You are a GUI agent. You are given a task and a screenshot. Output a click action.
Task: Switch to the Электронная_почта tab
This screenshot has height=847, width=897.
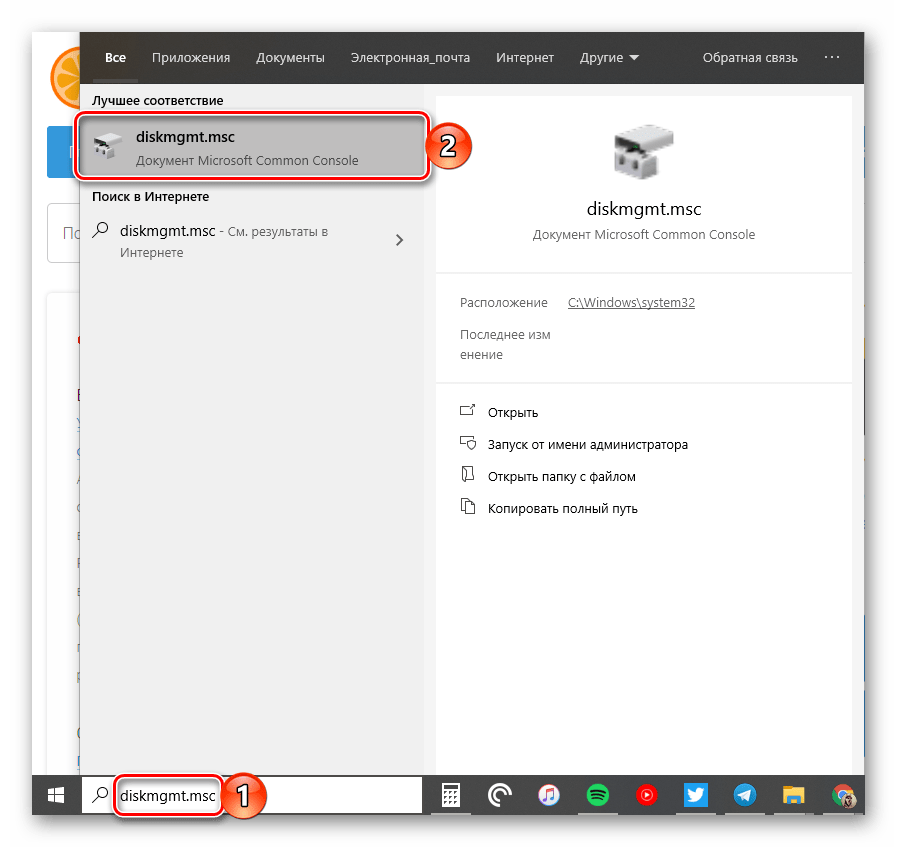tap(410, 58)
